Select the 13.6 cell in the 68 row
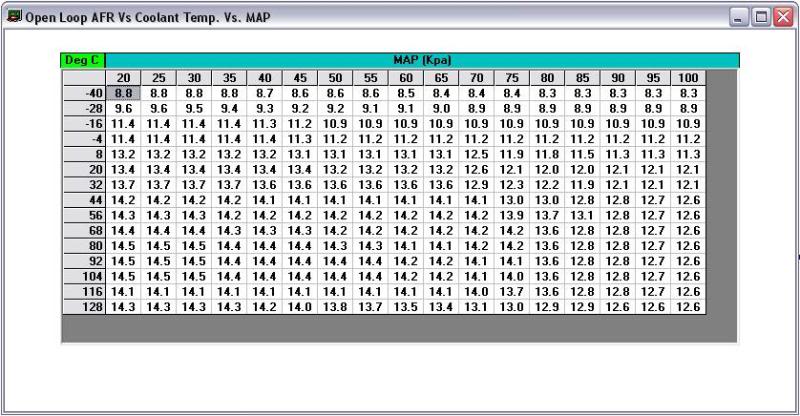This screenshot has width=800, height=416. (x=547, y=231)
